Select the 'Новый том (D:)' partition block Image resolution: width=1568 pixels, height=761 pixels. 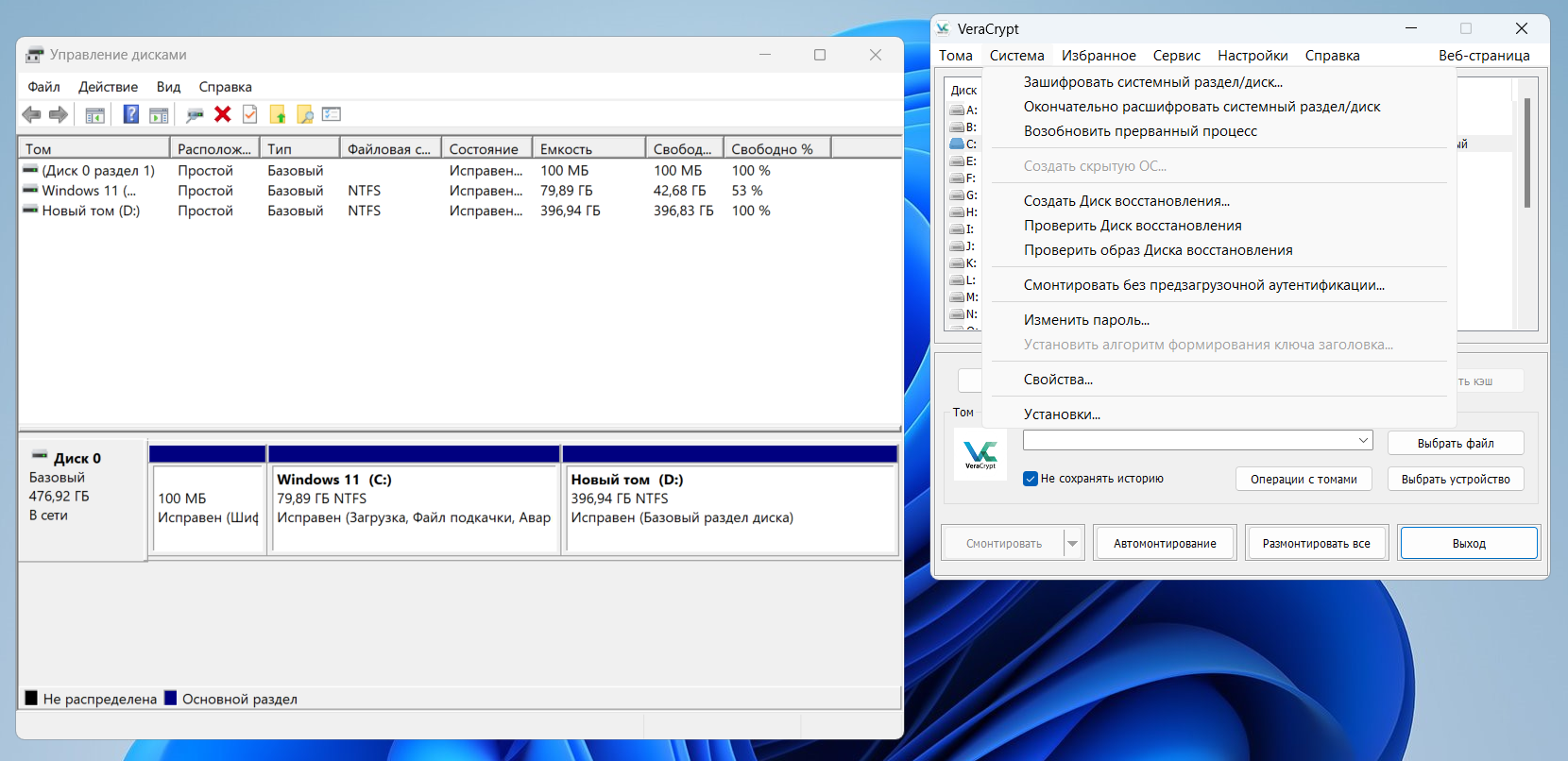(x=730, y=500)
